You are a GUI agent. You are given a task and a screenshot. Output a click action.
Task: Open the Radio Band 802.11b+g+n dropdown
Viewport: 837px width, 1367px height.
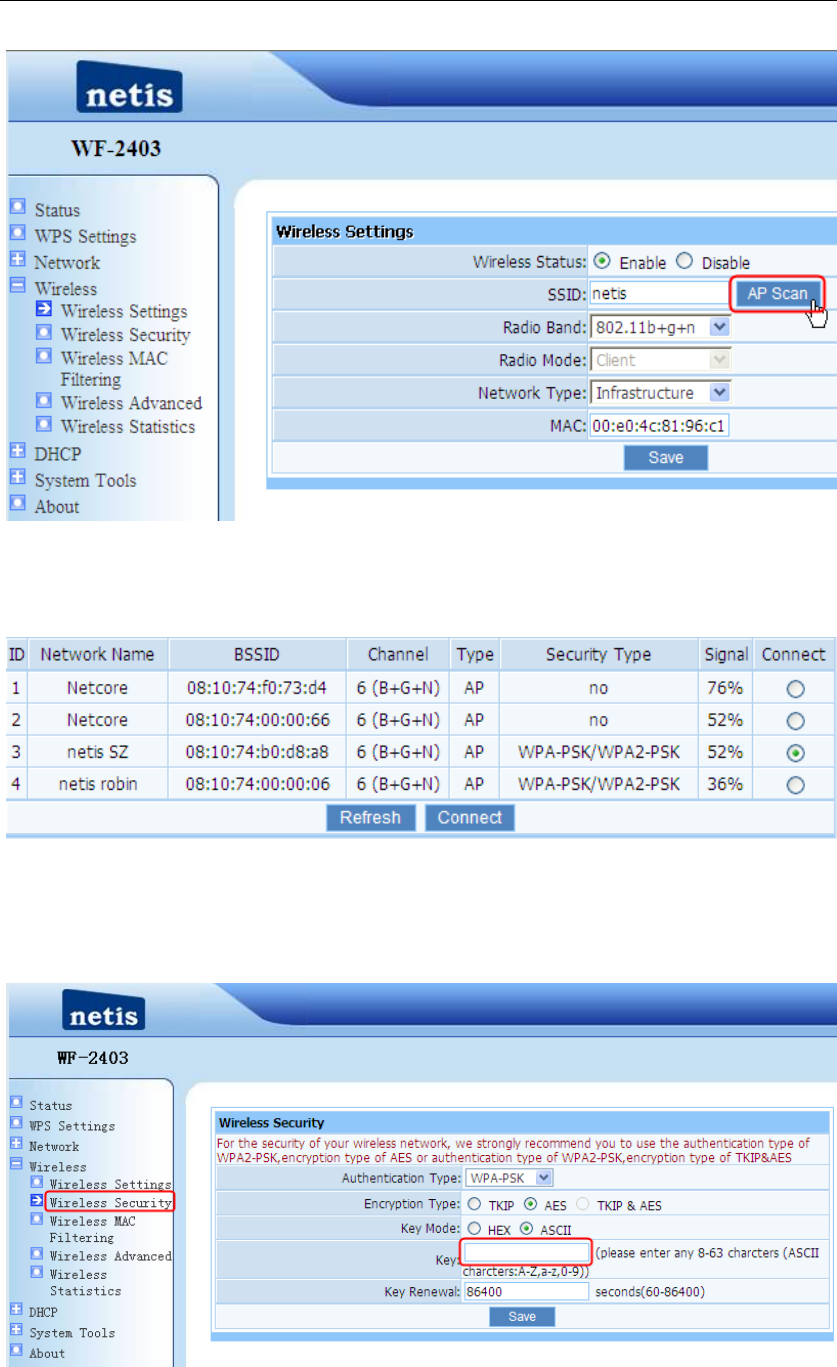point(660,327)
